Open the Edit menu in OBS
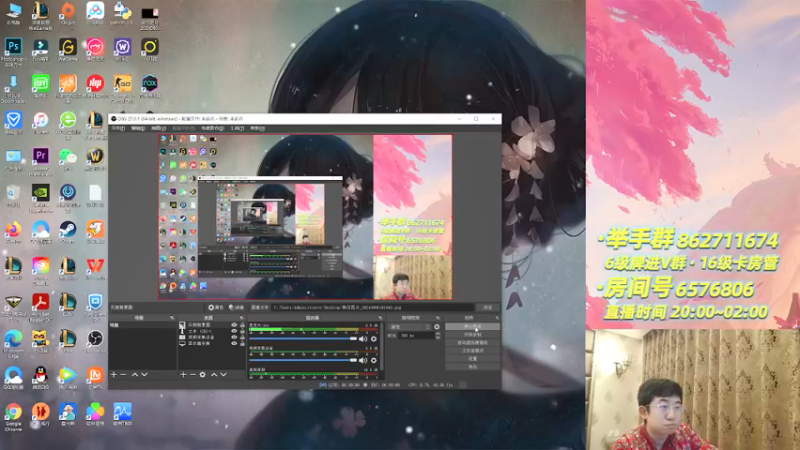Screen dimensions: 800x450 point(138,128)
